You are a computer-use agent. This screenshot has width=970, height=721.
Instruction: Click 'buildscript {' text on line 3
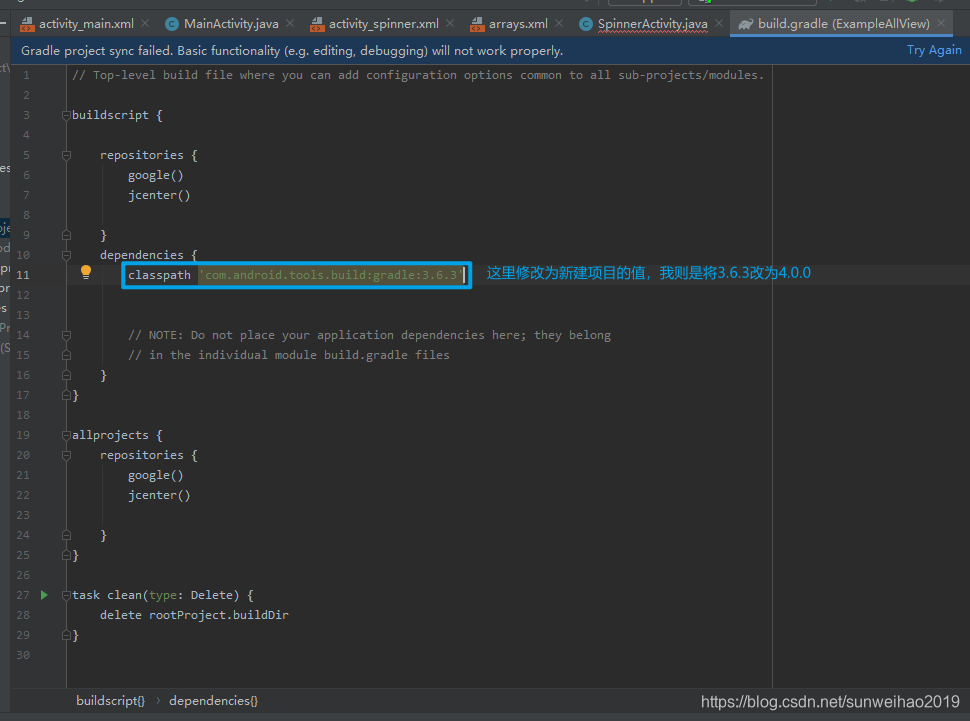coord(117,114)
